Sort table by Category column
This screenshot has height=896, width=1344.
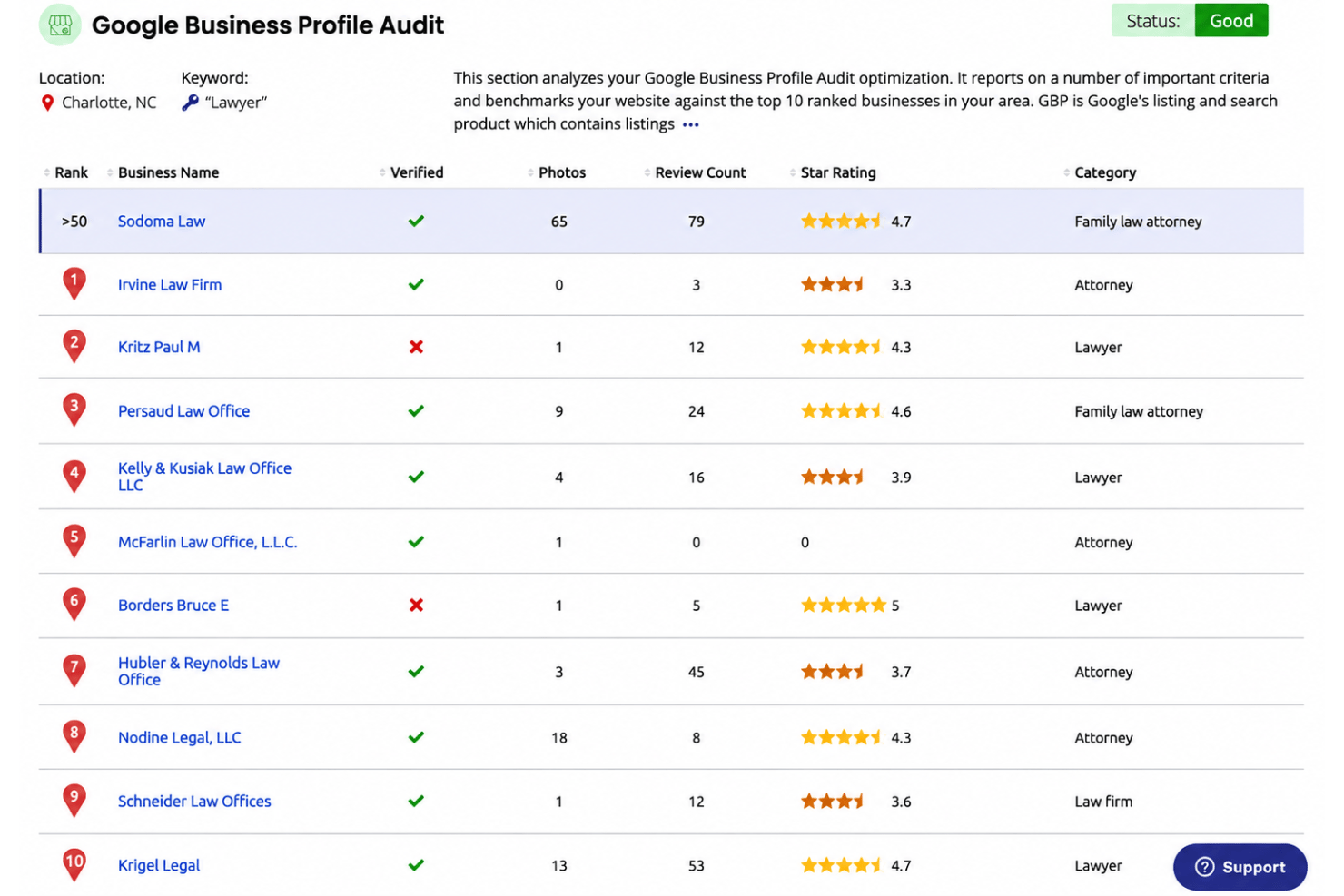point(1100,172)
